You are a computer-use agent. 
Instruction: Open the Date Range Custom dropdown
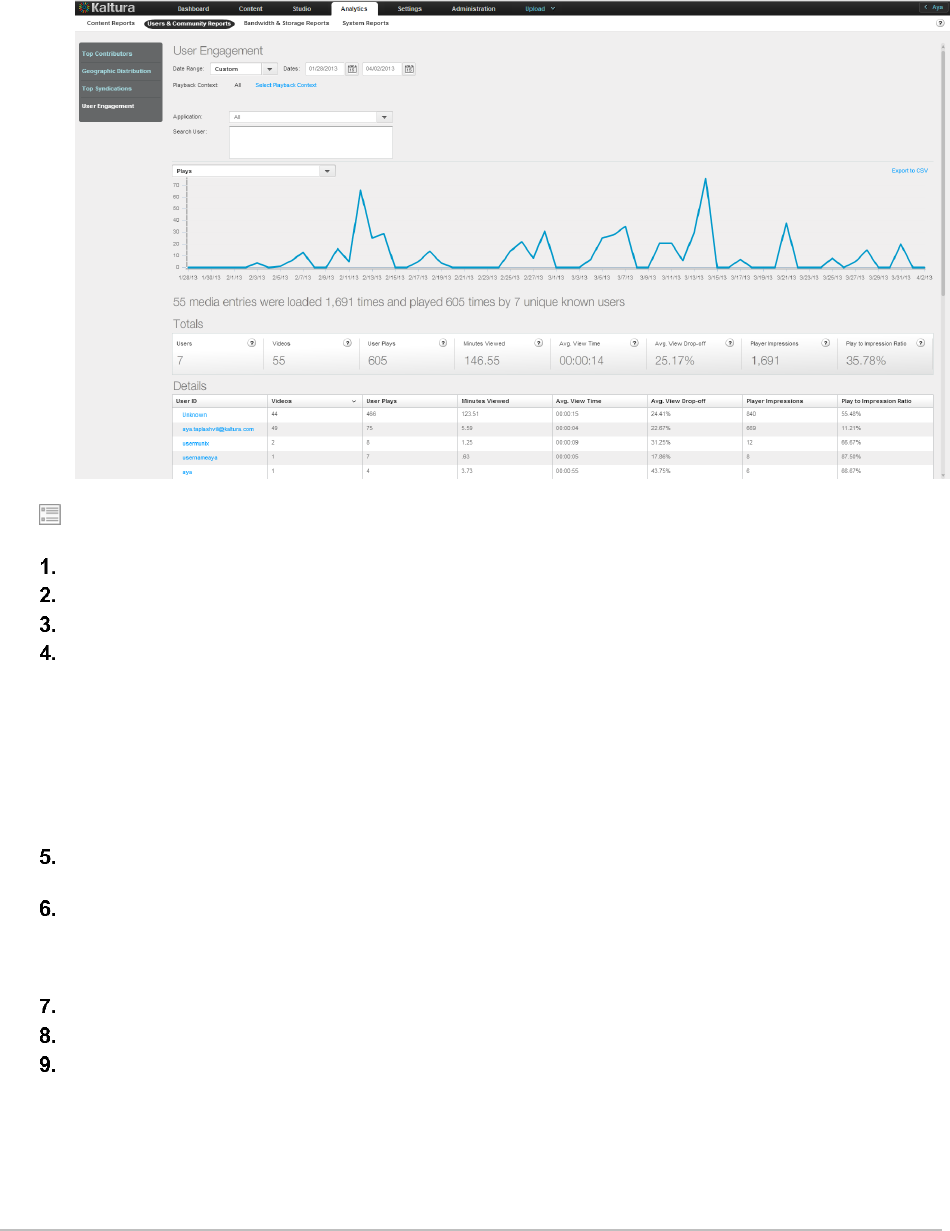(245, 69)
